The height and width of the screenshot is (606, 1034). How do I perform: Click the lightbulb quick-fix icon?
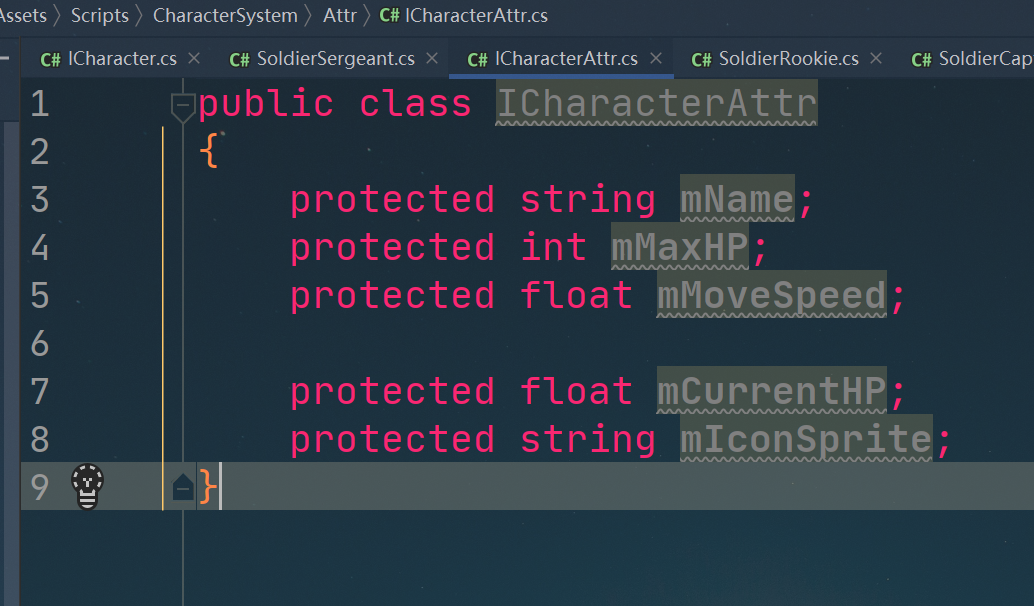coord(88,487)
